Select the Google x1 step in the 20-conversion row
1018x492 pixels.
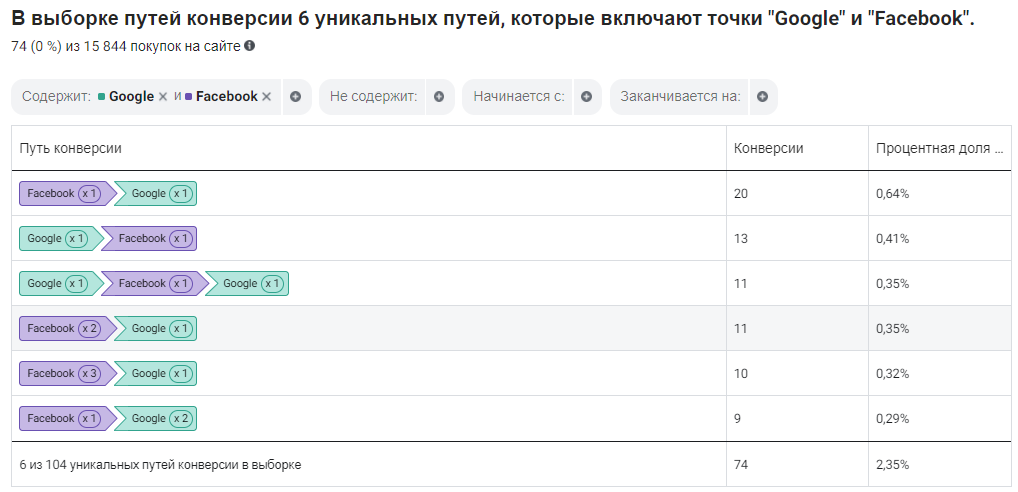156,193
